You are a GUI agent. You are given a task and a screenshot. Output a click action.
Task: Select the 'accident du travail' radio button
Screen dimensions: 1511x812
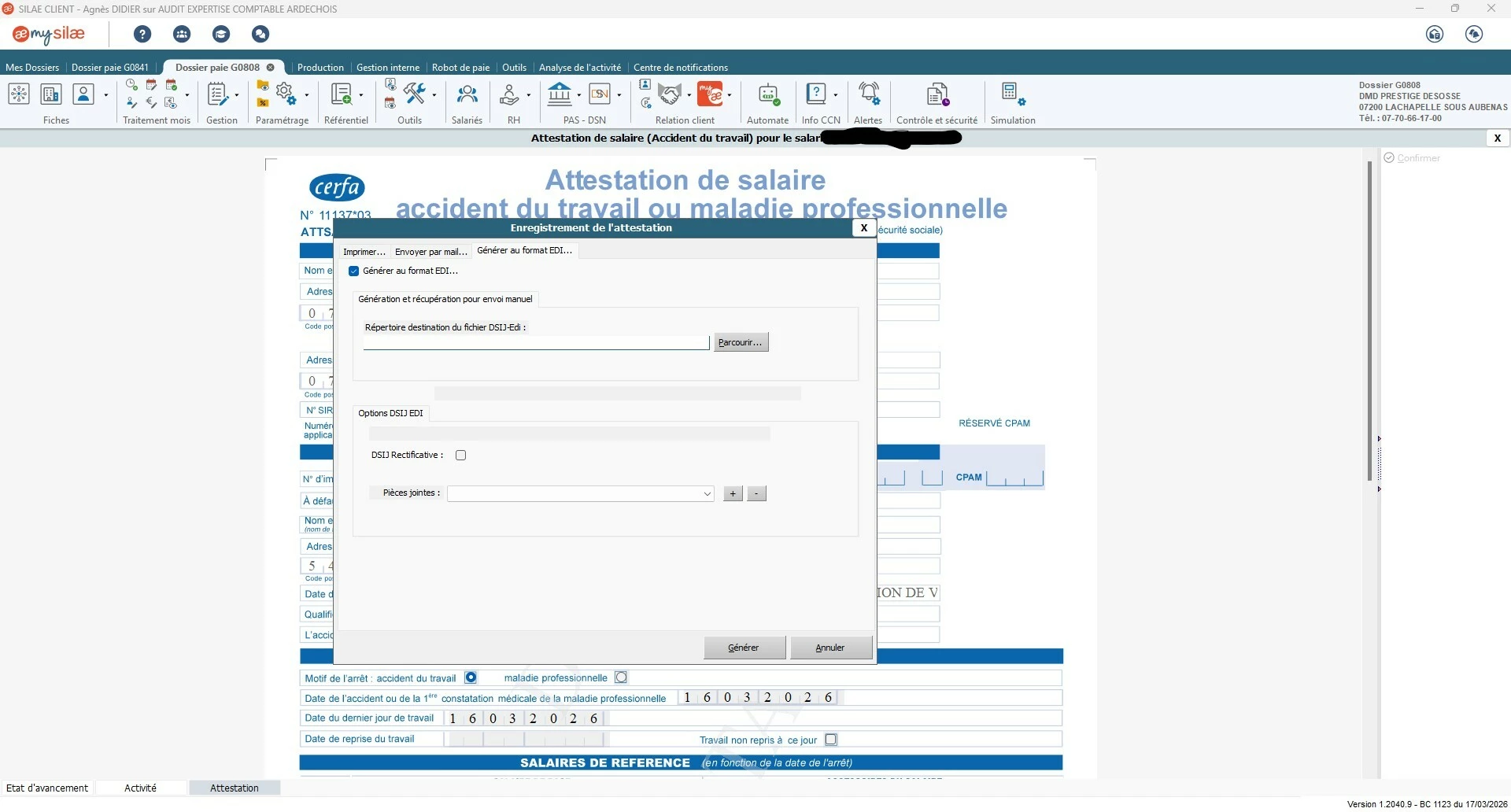pos(471,677)
